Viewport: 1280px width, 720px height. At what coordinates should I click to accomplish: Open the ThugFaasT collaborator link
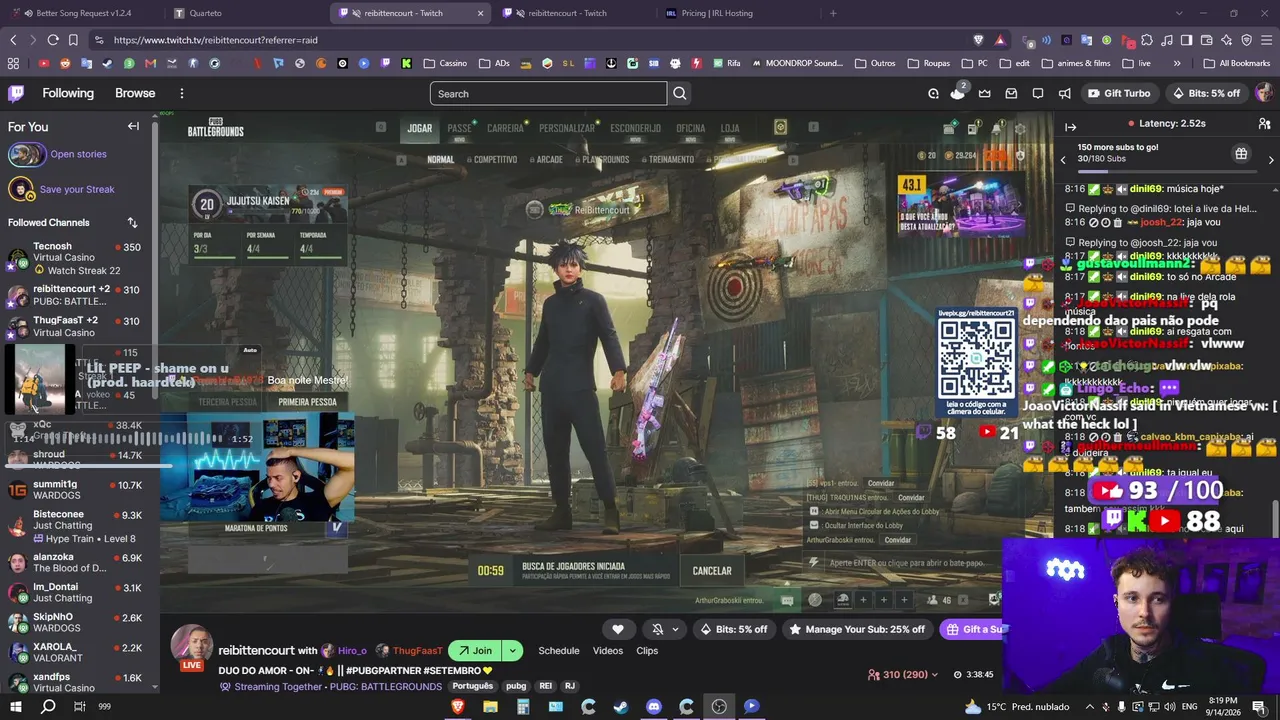[x=410, y=651]
